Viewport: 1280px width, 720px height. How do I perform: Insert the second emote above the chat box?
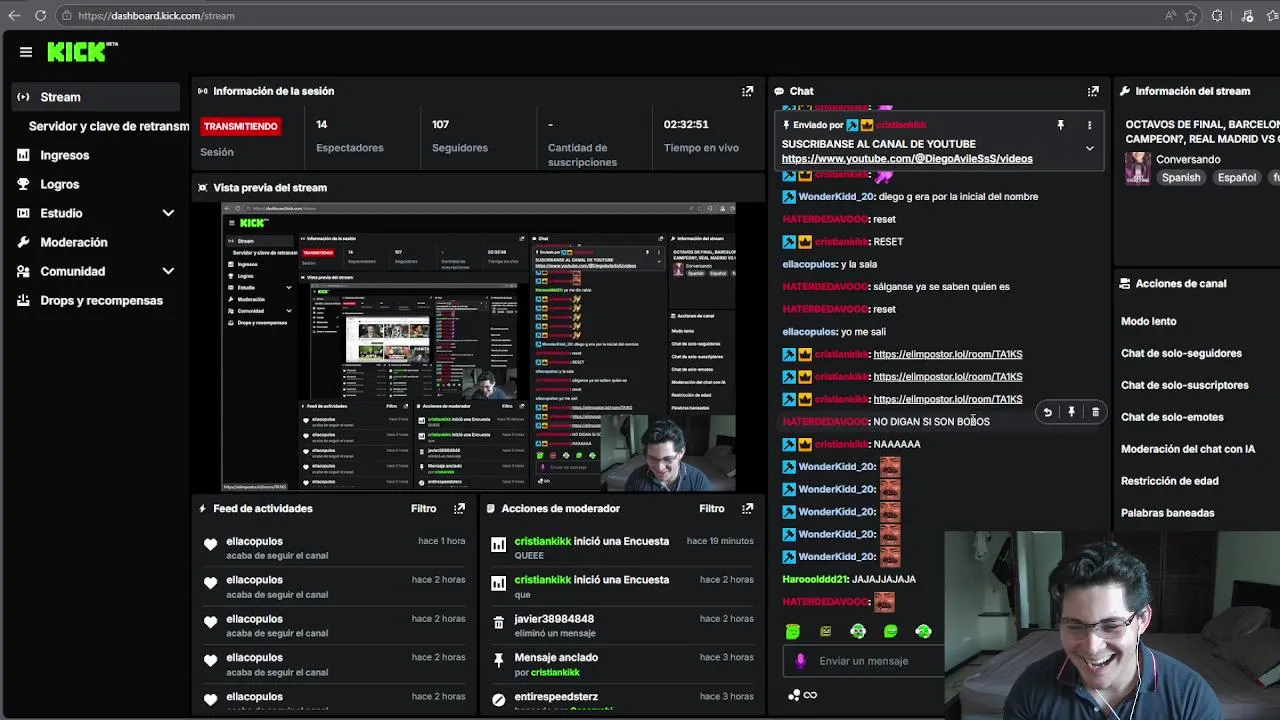pos(825,631)
